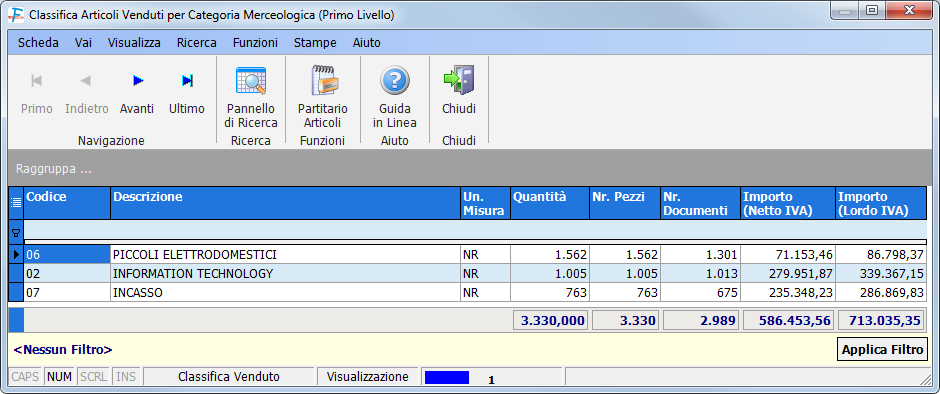The height and width of the screenshot is (394, 940).
Task: Sort by the Descrizione column header
Action: (285, 203)
